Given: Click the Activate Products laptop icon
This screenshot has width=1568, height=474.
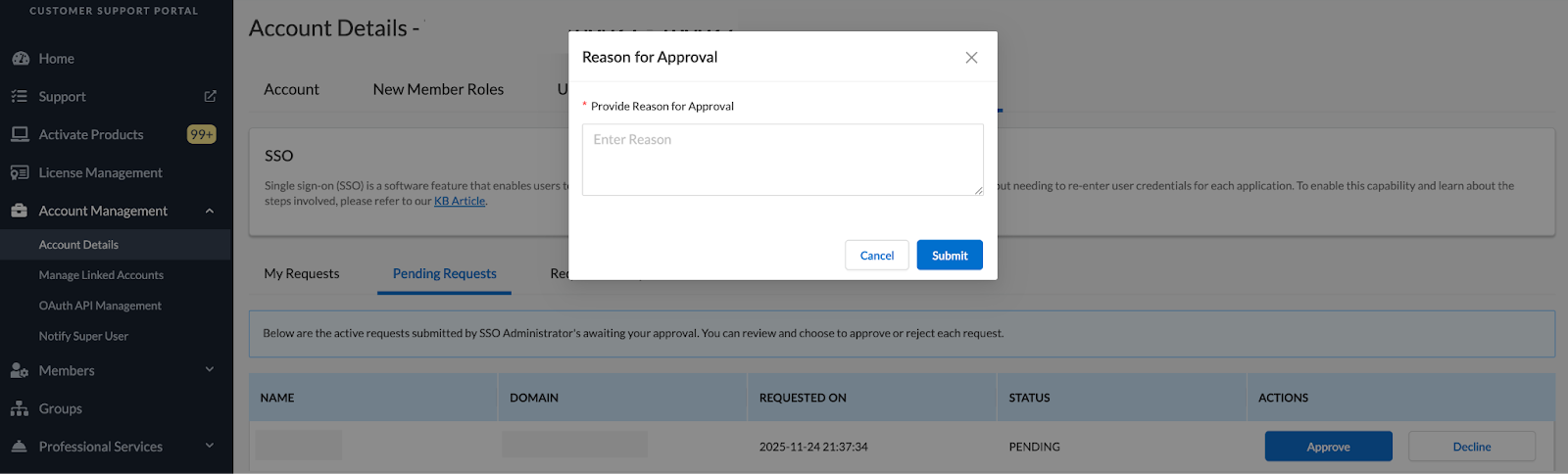Looking at the screenshot, I should point(20,134).
